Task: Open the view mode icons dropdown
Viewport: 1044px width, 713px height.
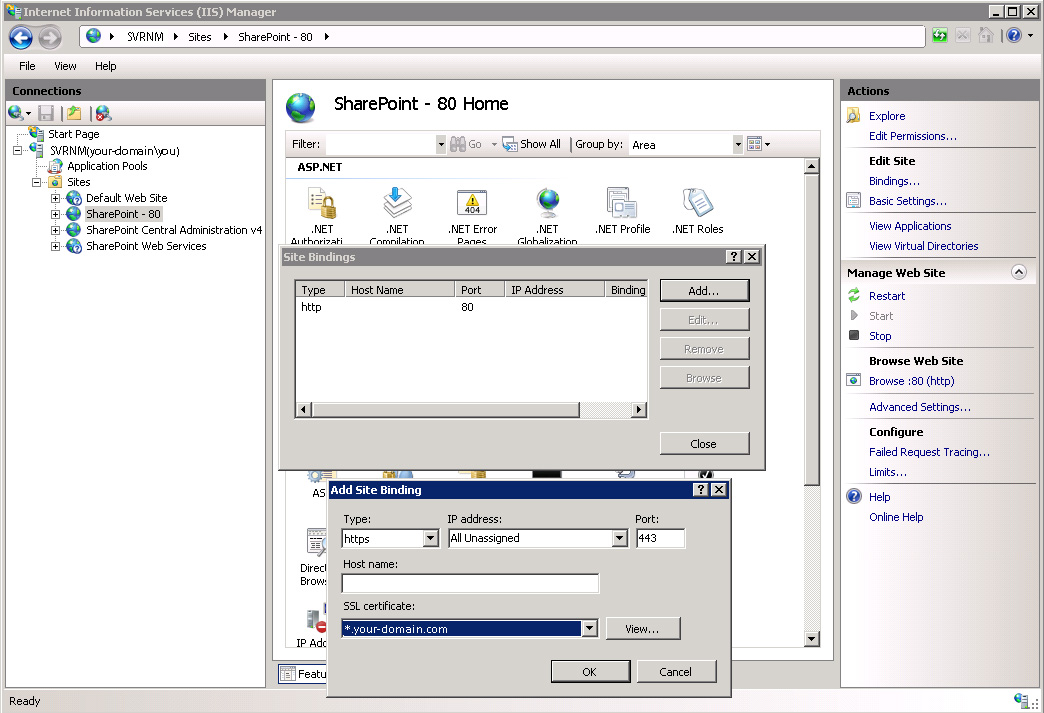Action: click(x=758, y=144)
